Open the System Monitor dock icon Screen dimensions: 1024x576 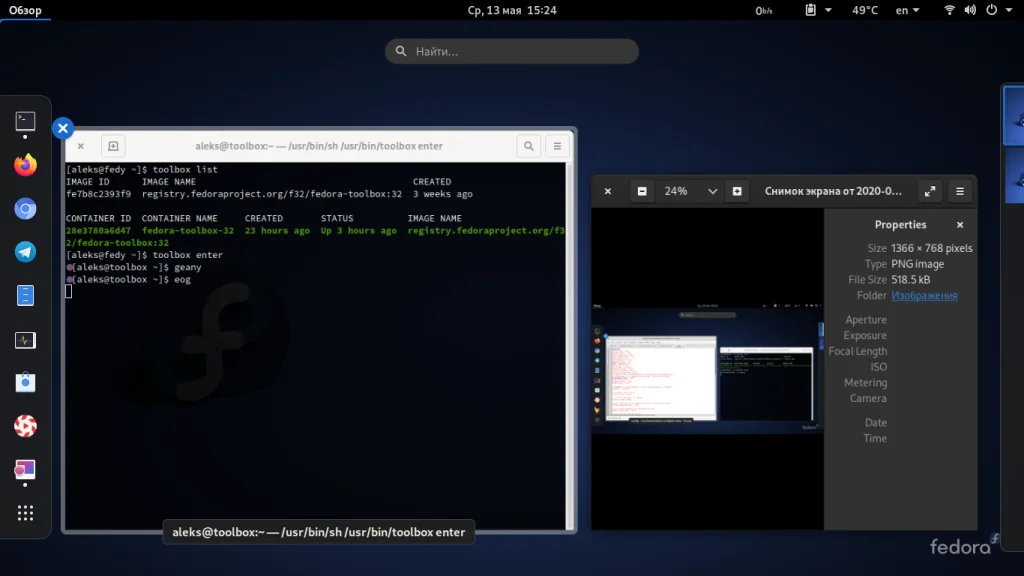[x=25, y=340]
